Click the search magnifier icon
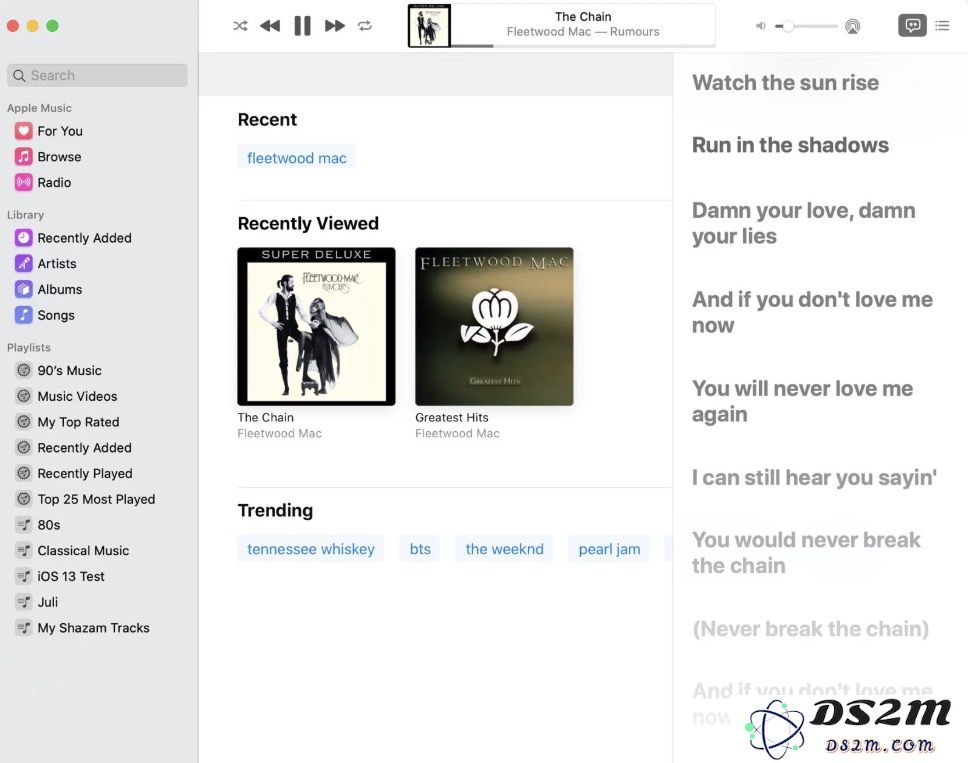968x763 pixels. [x=19, y=75]
